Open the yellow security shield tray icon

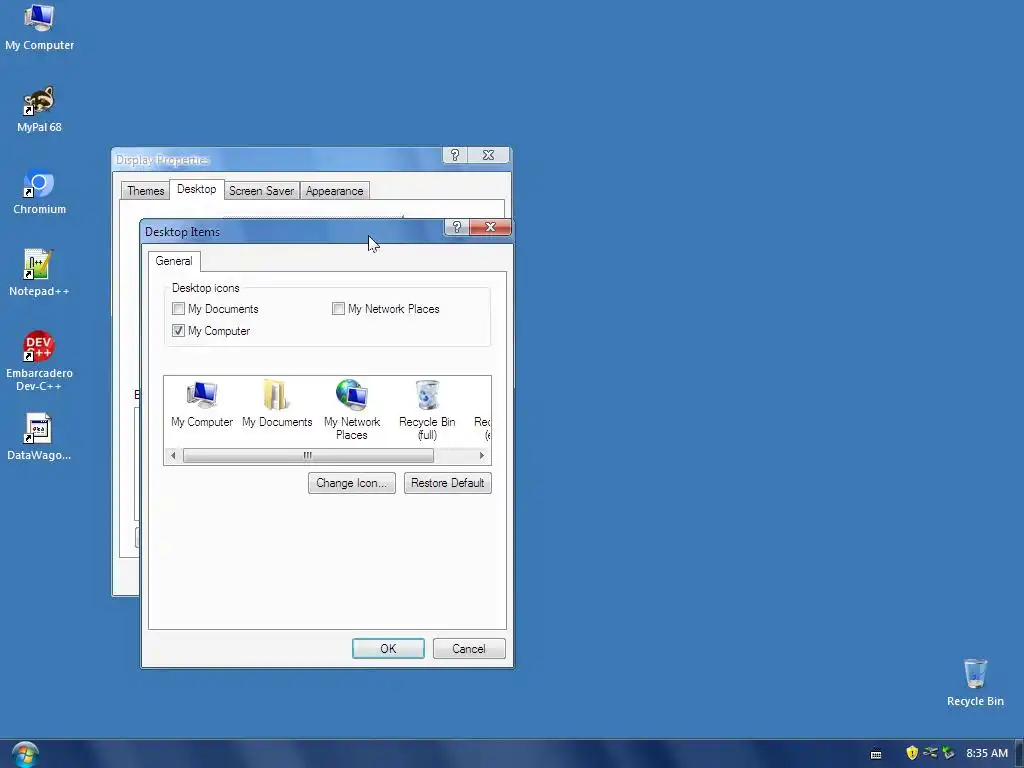click(912, 753)
